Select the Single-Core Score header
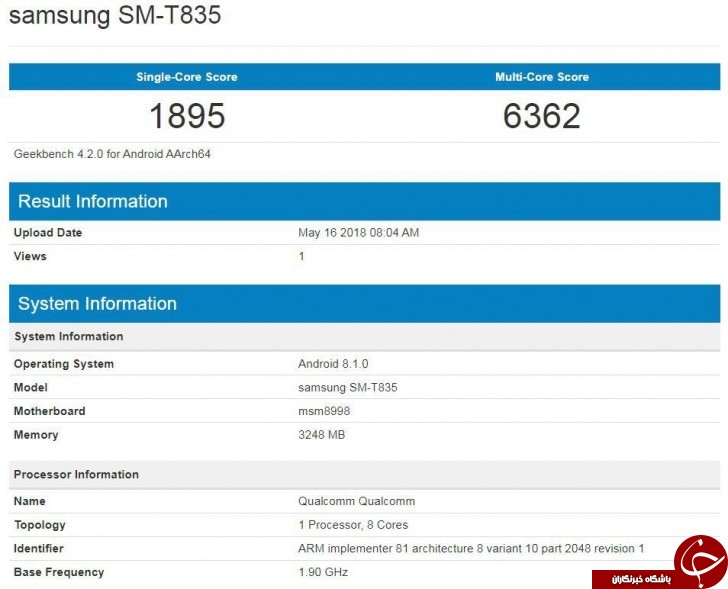 pos(187,77)
